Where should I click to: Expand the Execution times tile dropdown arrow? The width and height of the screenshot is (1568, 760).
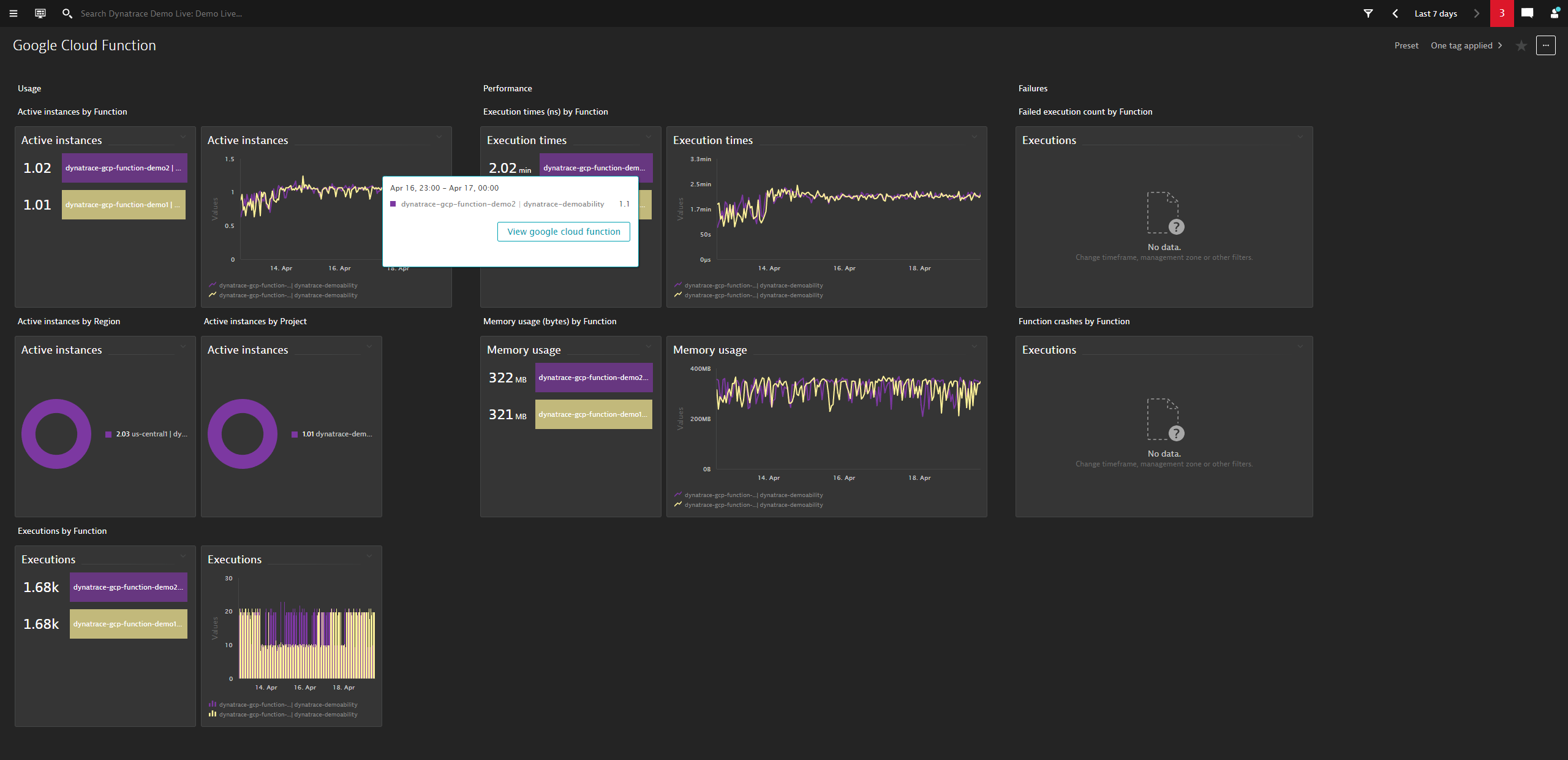coord(649,137)
